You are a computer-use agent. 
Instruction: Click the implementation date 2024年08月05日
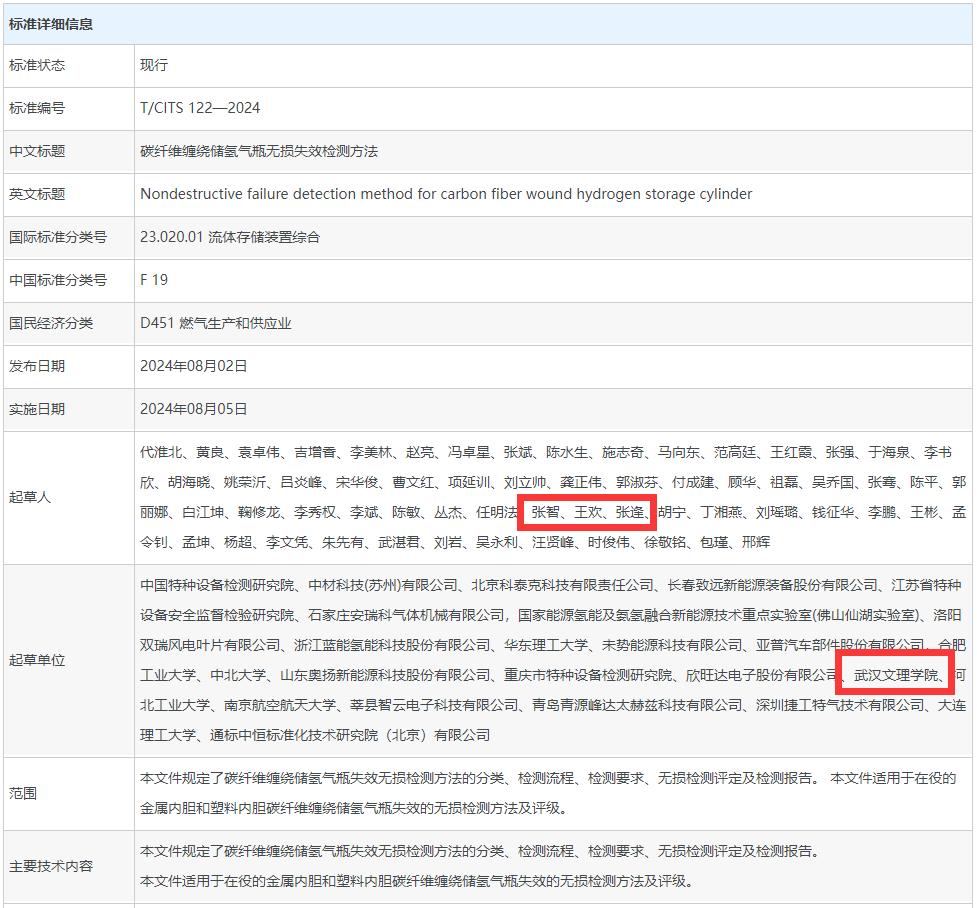coord(193,409)
